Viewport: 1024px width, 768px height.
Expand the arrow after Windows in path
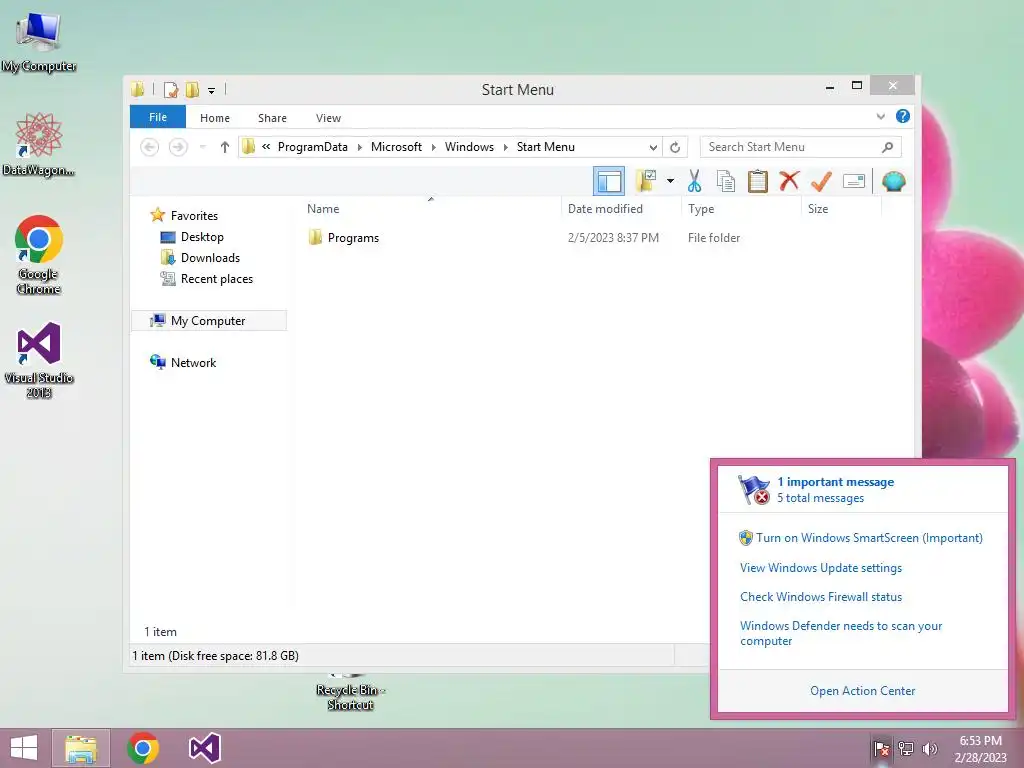point(505,148)
